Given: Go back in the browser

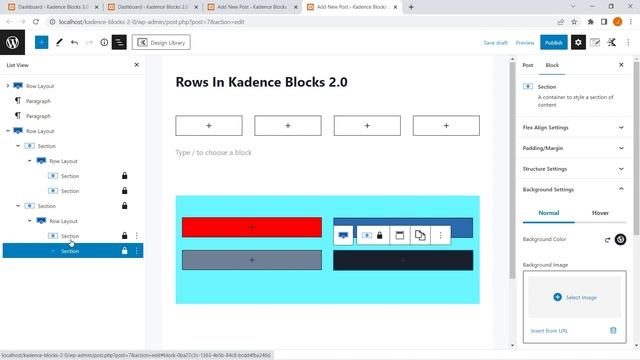Looking at the screenshot, I should point(9,22).
